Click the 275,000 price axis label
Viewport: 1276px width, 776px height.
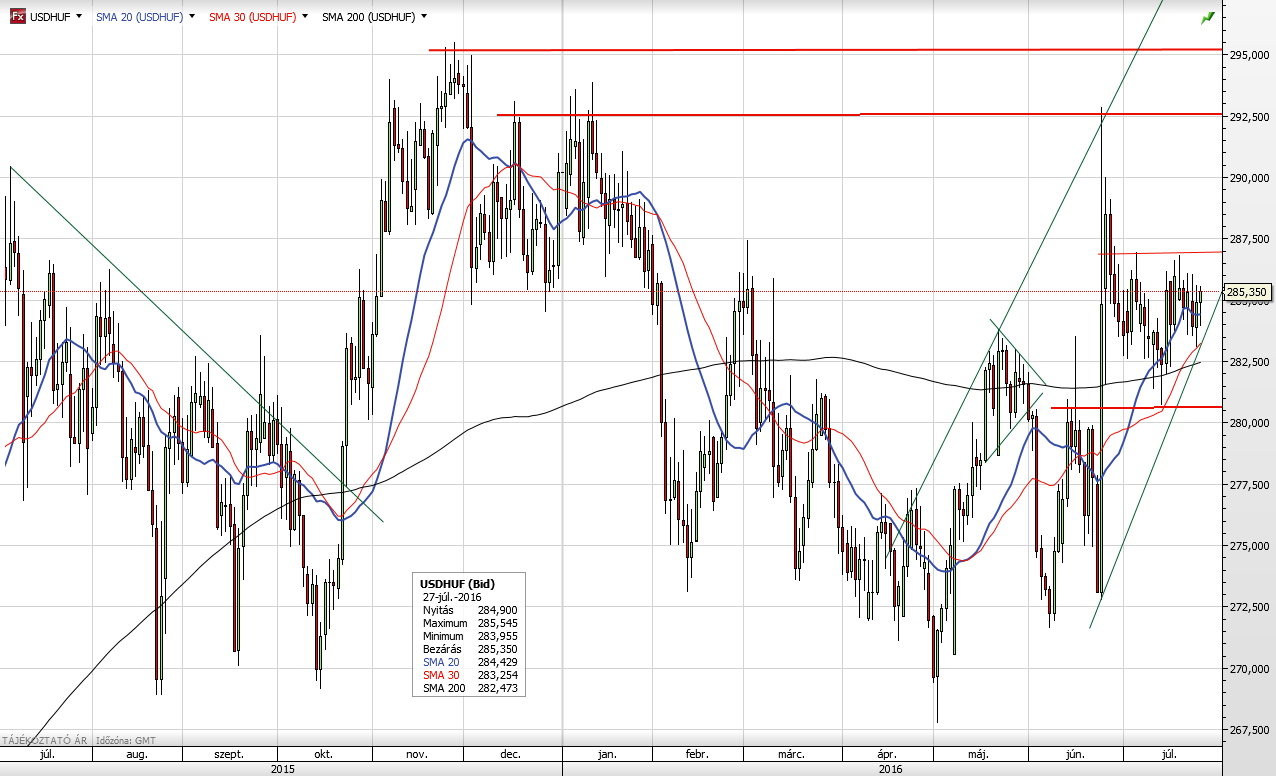[x=1247, y=546]
